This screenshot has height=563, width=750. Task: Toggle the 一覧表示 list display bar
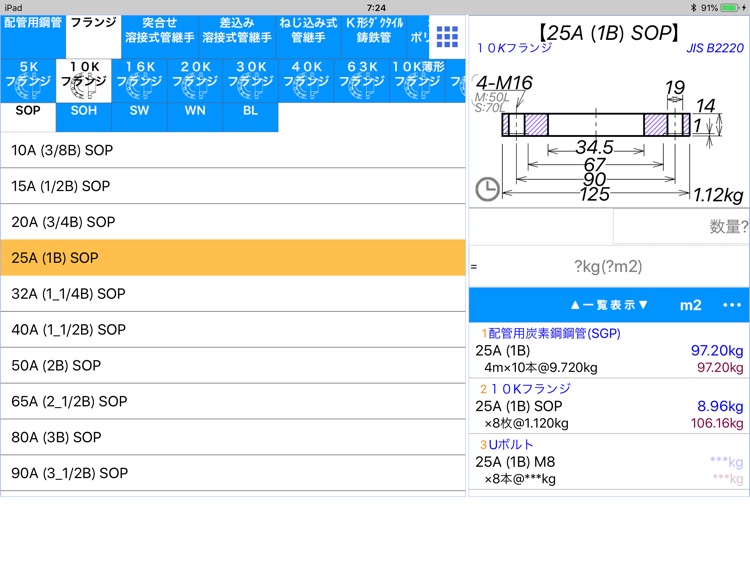click(x=609, y=305)
